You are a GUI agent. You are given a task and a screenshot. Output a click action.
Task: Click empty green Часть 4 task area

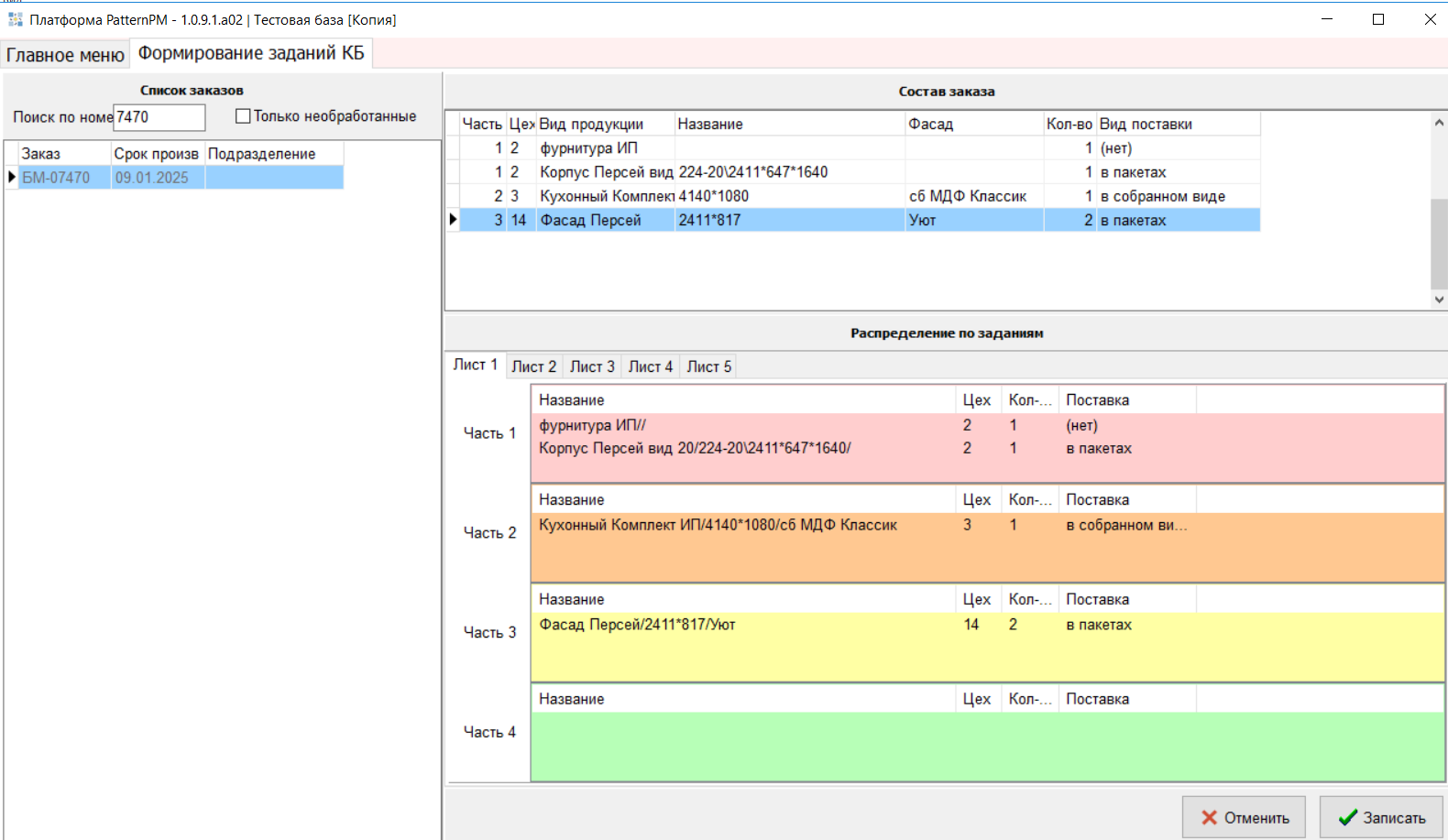[x=986, y=746]
